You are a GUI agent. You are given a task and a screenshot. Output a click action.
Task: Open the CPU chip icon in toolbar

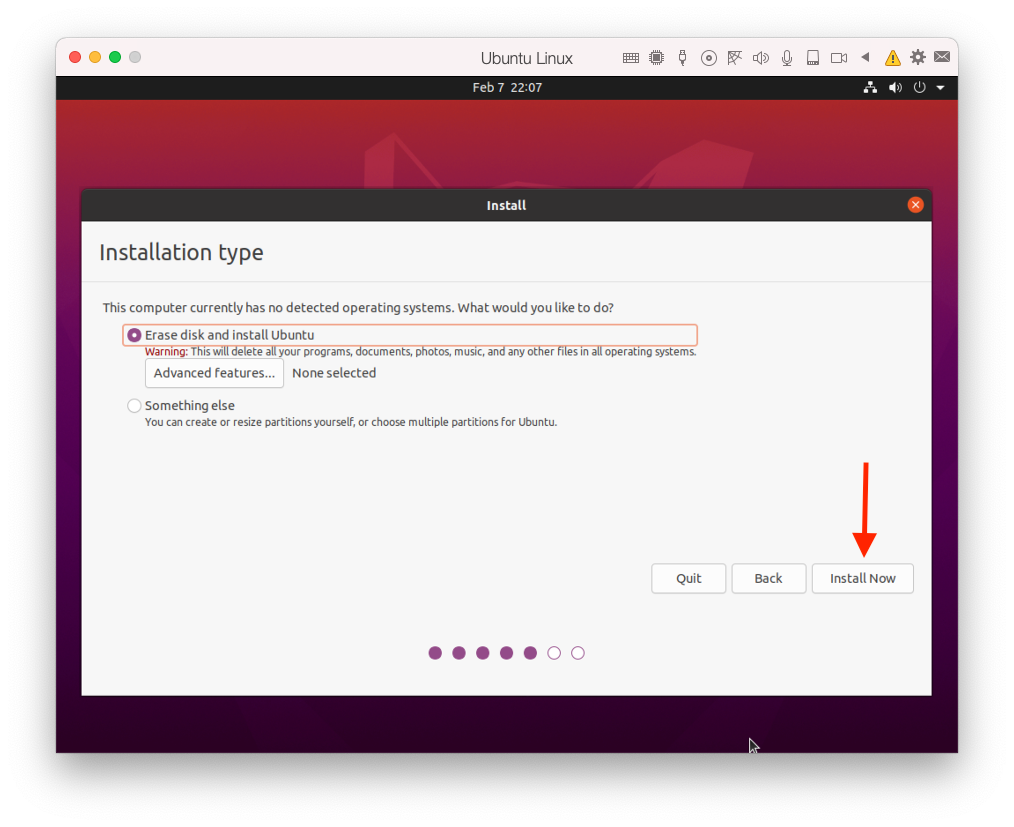click(657, 58)
